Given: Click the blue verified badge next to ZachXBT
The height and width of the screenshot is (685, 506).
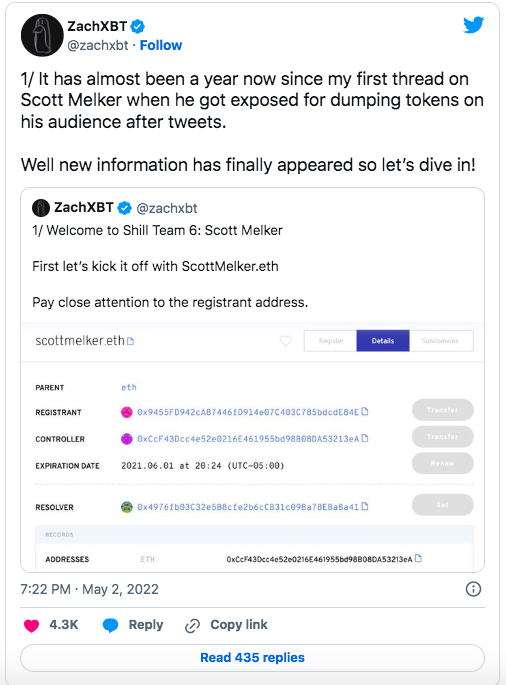Looking at the screenshot, I should [x=138, y=27].
